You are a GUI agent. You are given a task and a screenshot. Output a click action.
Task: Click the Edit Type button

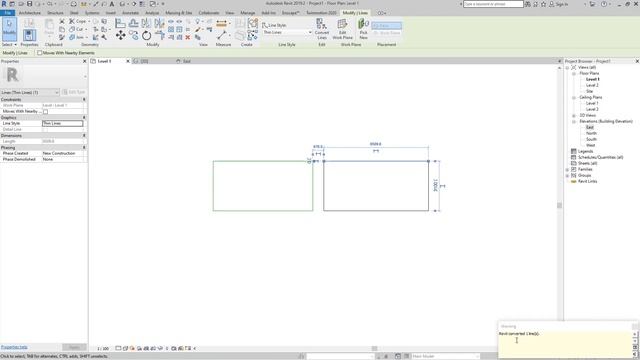[74, 92]
